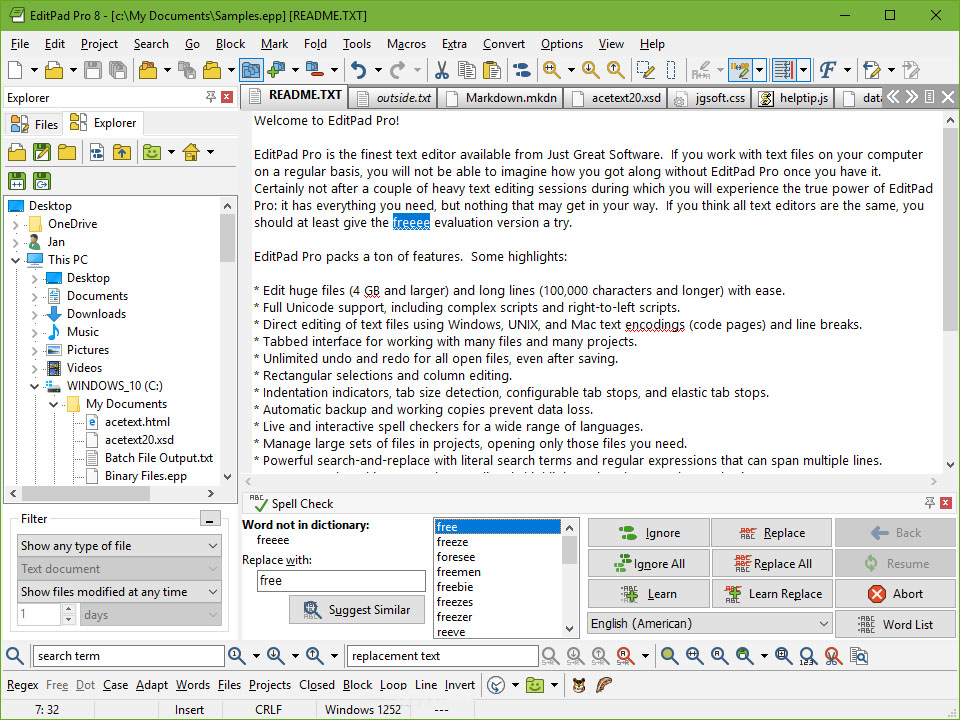Switch to the helptip.js tab
960x720 pixels.
[x=793, y=97]
